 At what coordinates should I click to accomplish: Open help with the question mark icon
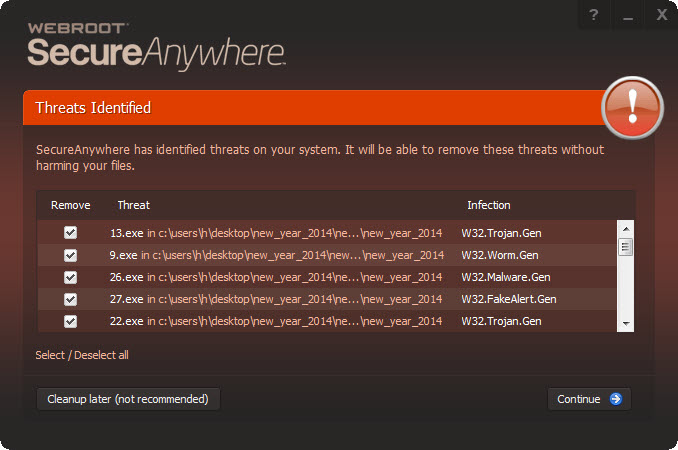pos(594,15)
